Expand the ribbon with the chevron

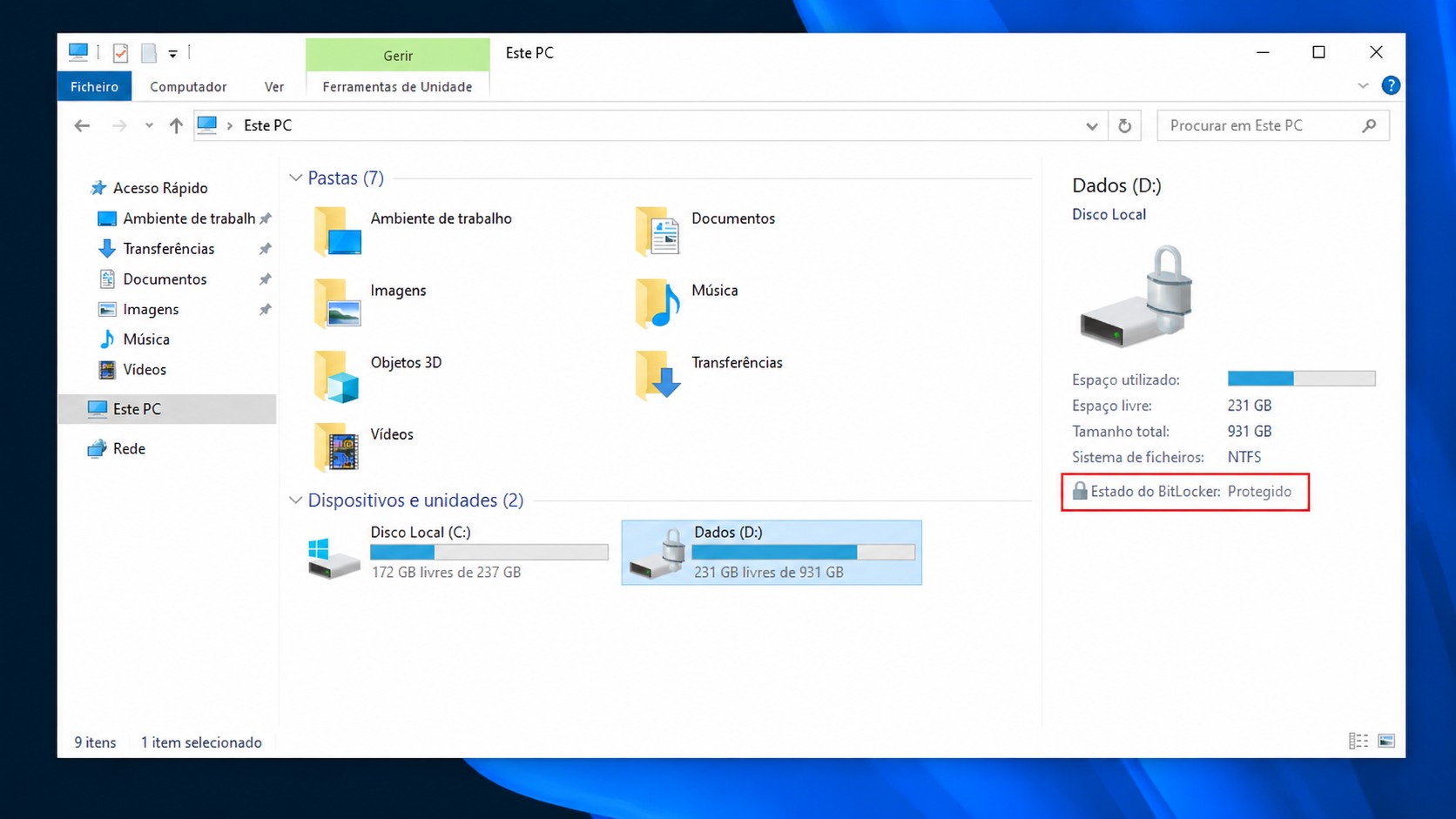click(x=1363, y=85)
